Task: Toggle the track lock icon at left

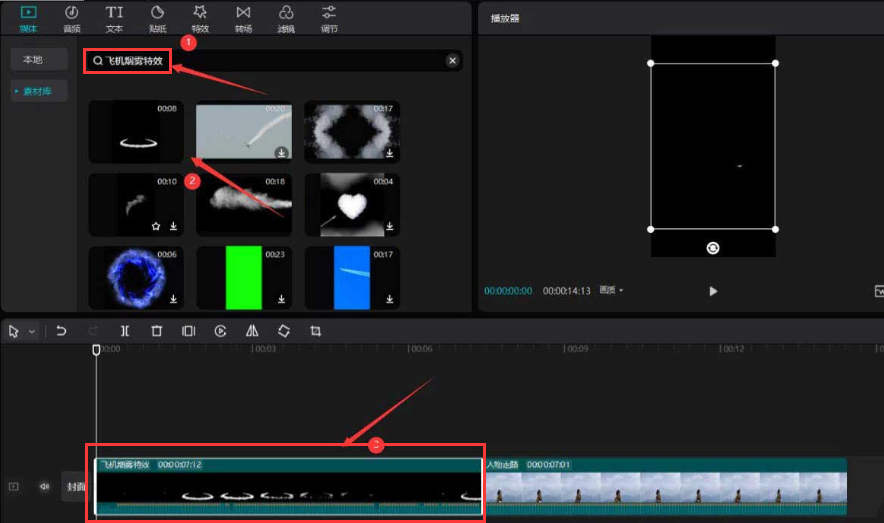Action: [14, 486]
